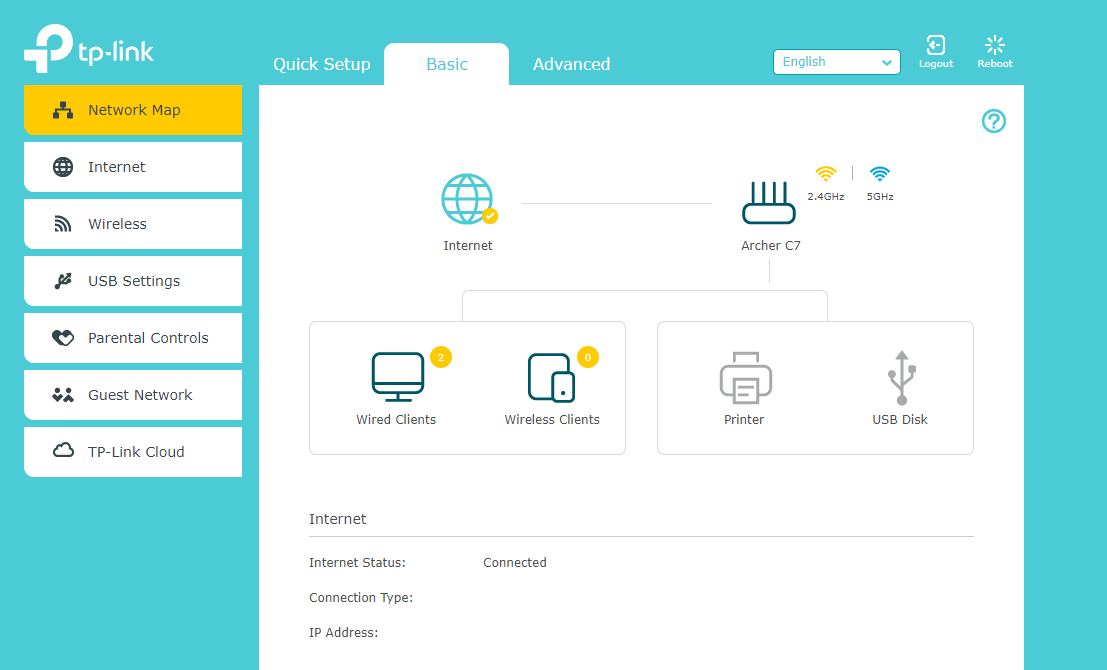Switch to the Advanced tab
The width and height of the screenshot is (1107, 670).
[571, 64]
